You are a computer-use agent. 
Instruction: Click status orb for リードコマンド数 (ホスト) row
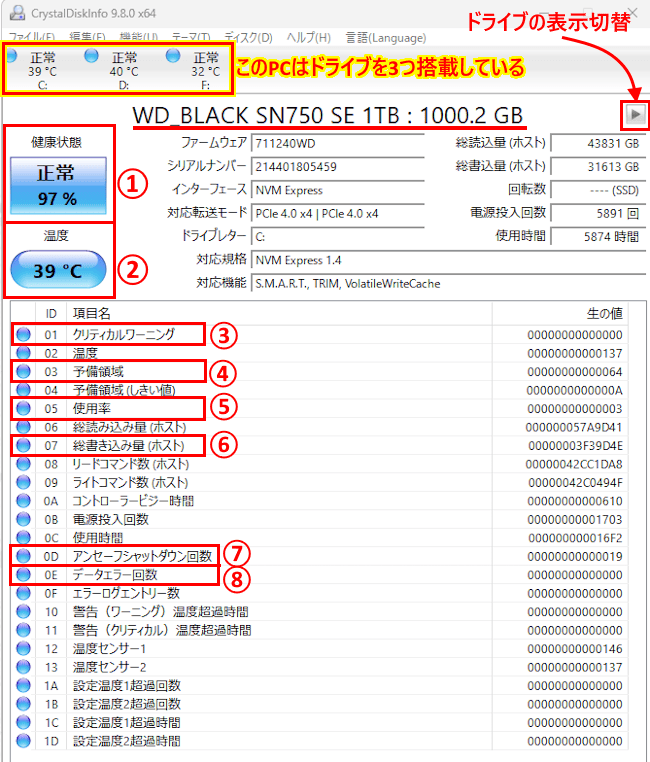[23, 464]
